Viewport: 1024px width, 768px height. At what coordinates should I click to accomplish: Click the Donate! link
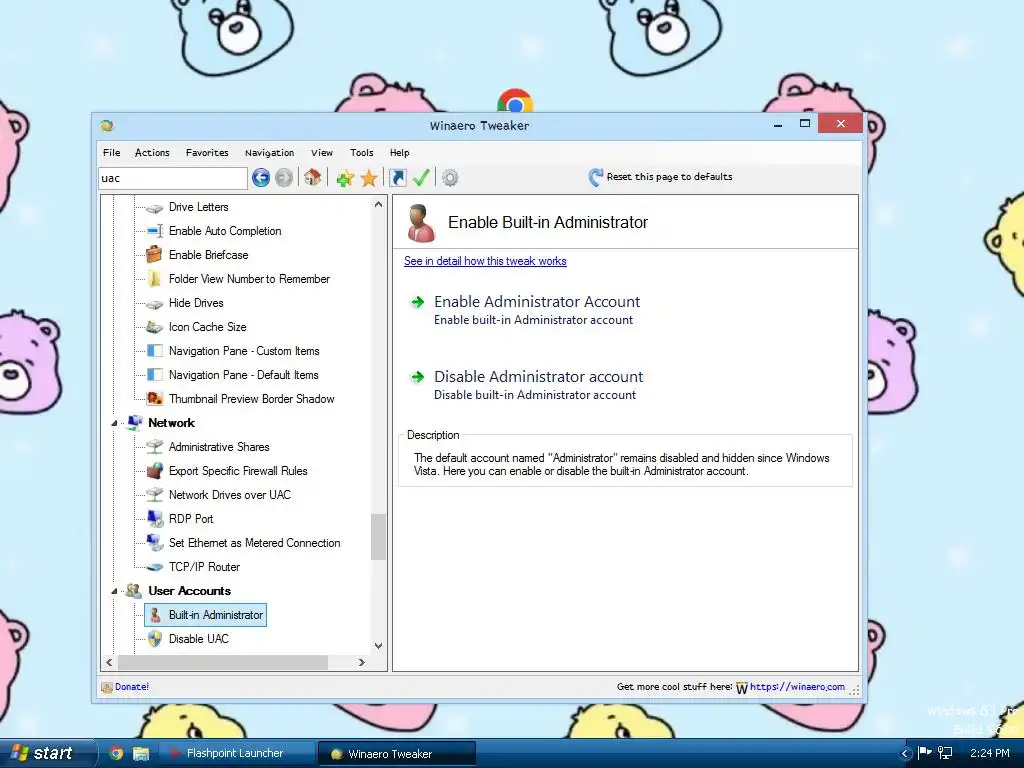[132, 686]
